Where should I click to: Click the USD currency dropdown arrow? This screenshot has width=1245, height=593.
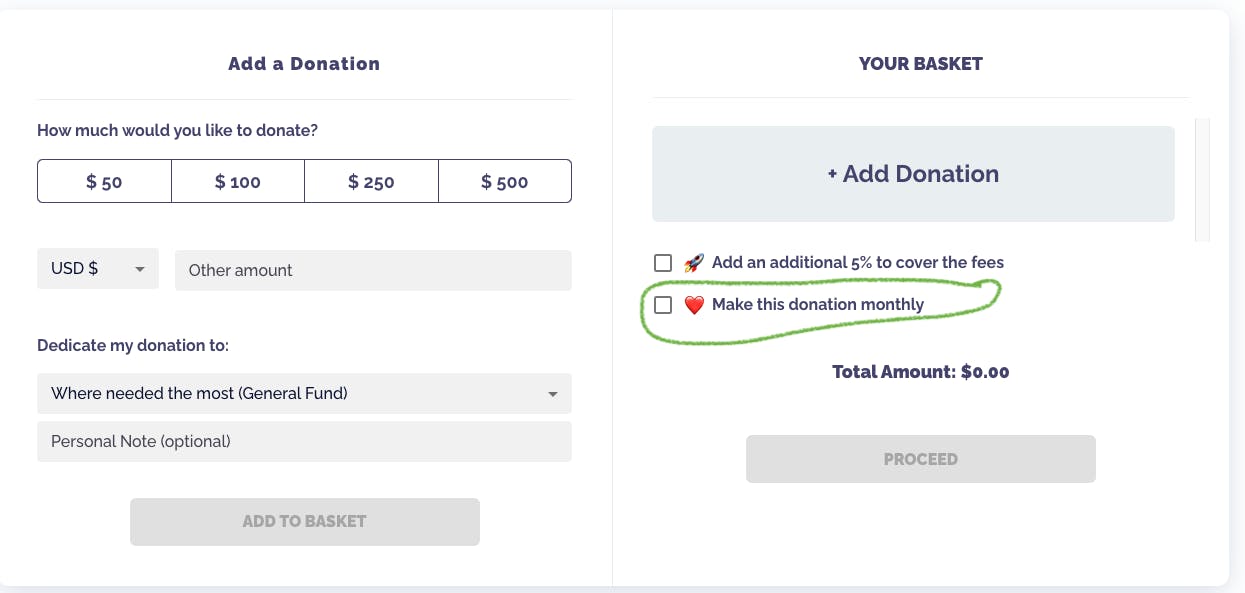(140, 269)
